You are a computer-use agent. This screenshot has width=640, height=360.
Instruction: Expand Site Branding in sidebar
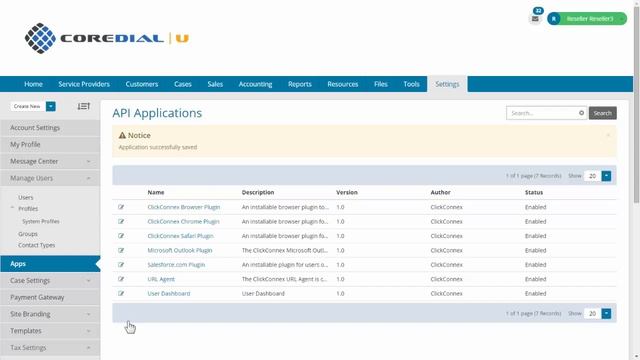click(x=89, y=314)
